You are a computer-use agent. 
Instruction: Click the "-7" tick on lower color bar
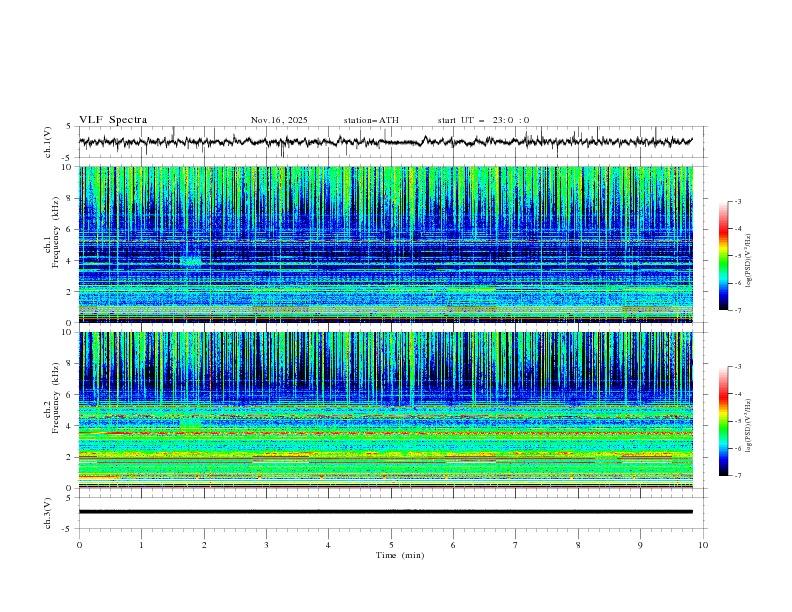[x=737, y=475]
